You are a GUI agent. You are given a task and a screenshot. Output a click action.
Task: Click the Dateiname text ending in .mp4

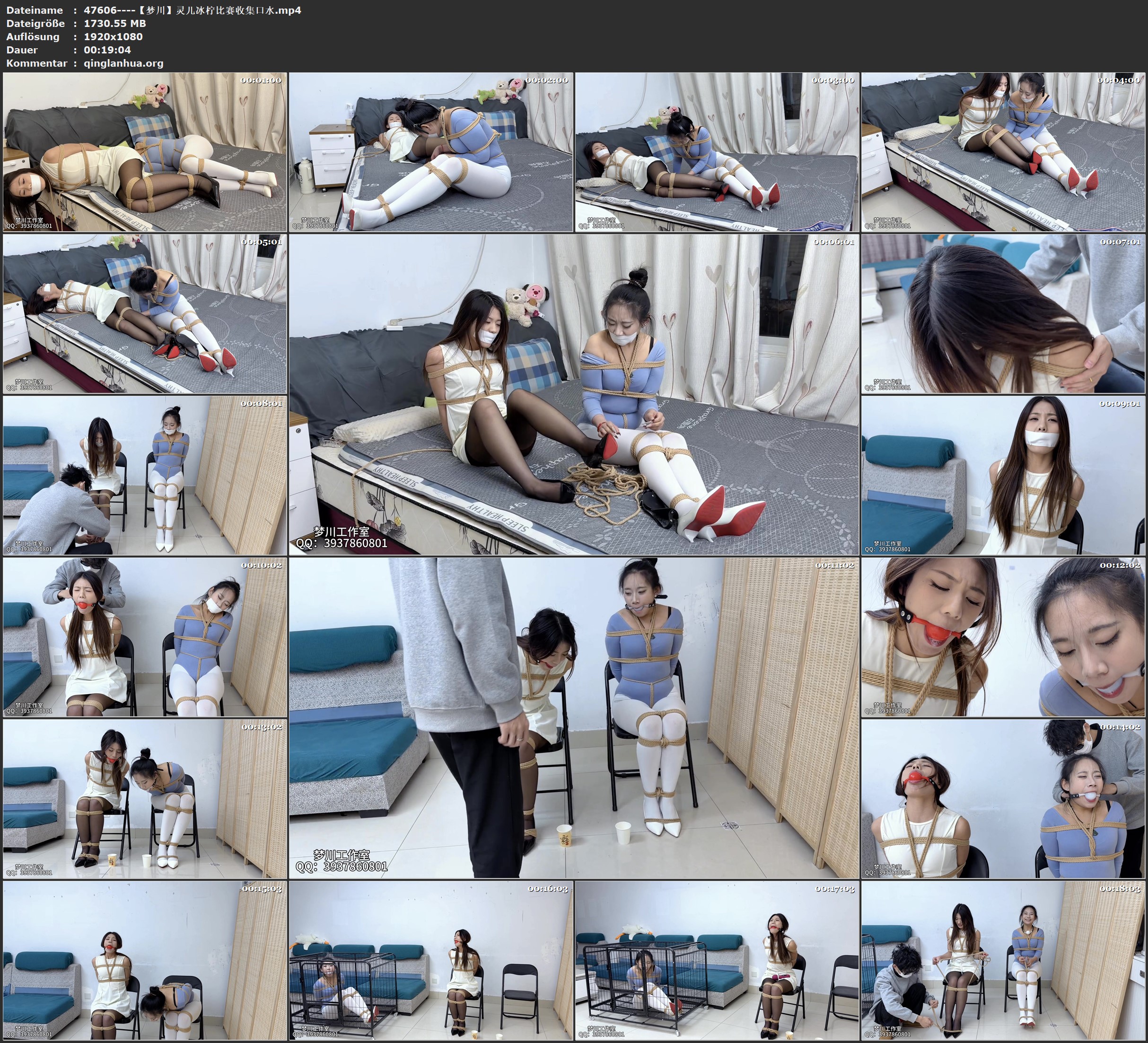click(x=193, y=10)
